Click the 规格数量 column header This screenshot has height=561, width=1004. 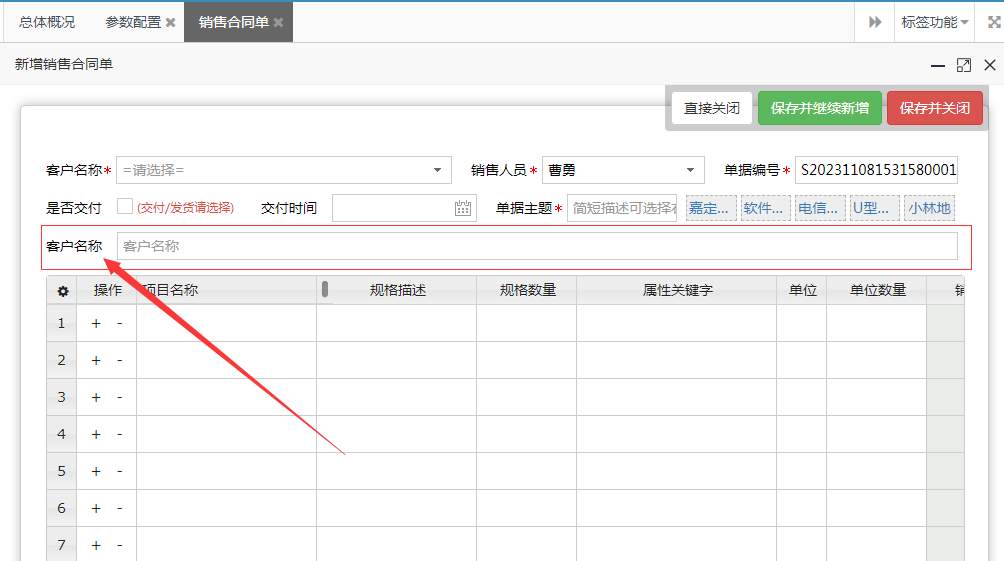click(x=527, y=291)
